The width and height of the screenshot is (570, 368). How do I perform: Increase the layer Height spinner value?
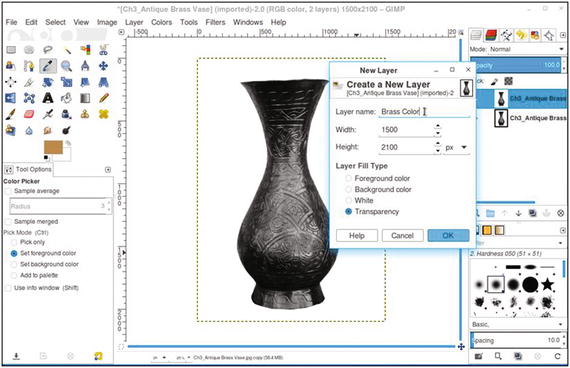pos(438,144)
